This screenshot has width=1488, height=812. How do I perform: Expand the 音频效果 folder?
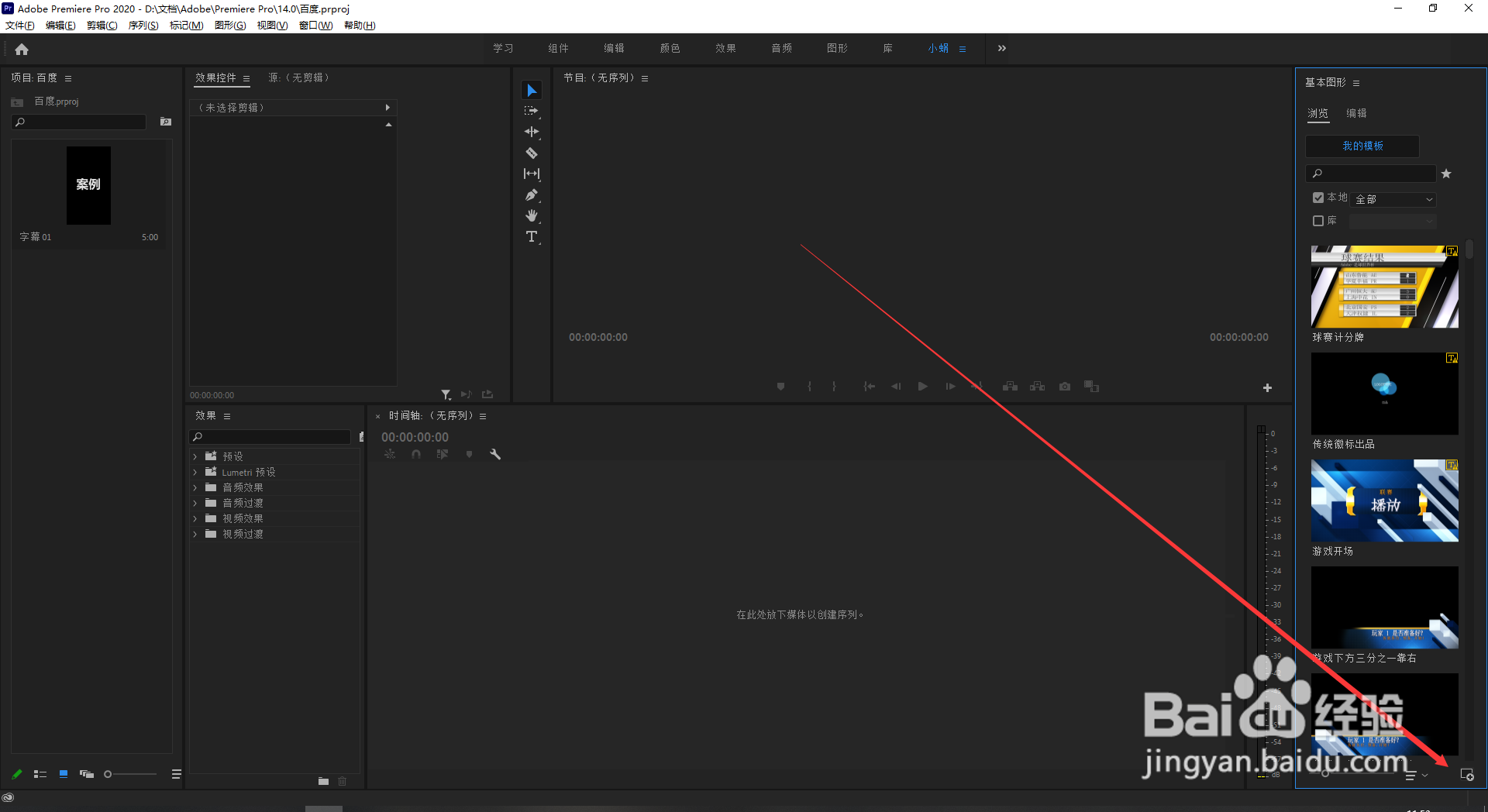195,487
